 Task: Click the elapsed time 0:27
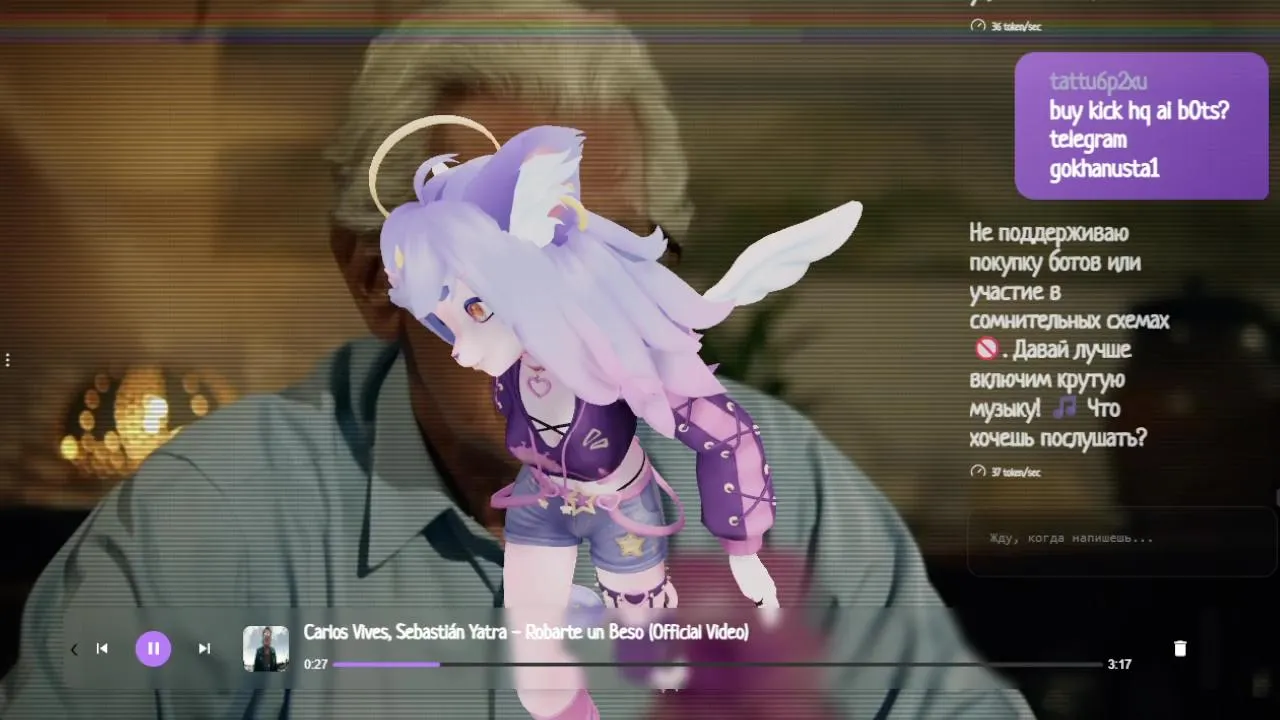(x=316, y=664)
